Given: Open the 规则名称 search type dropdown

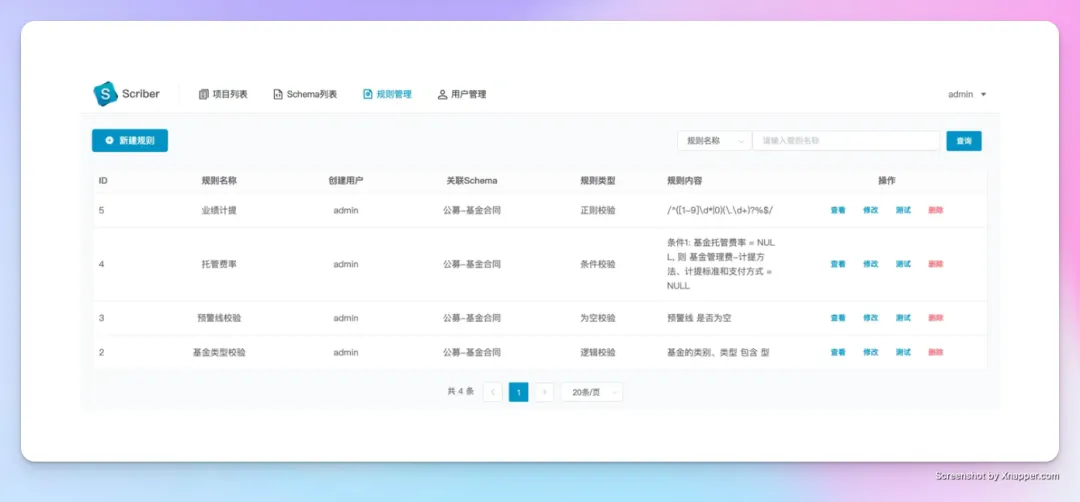Looking at the screenshot, I should coord(715,140).
